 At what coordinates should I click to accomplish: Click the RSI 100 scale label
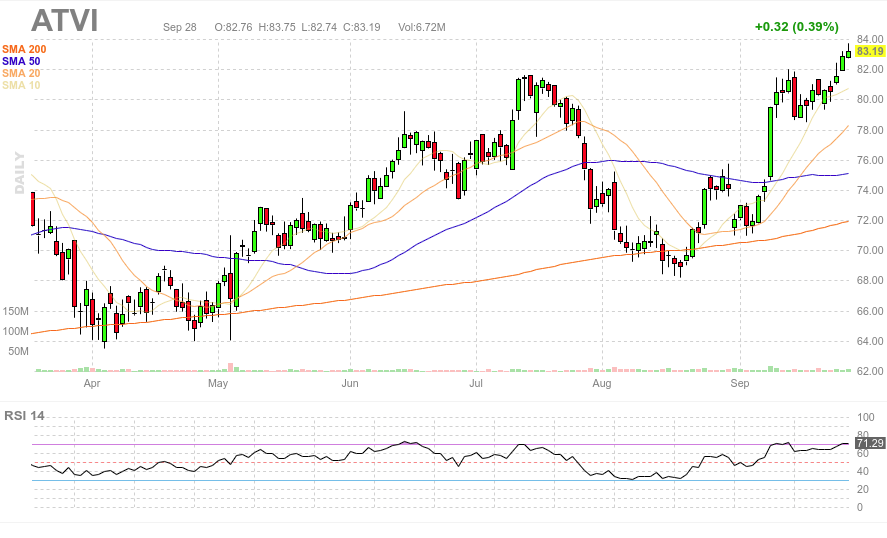tap(866, 418)
